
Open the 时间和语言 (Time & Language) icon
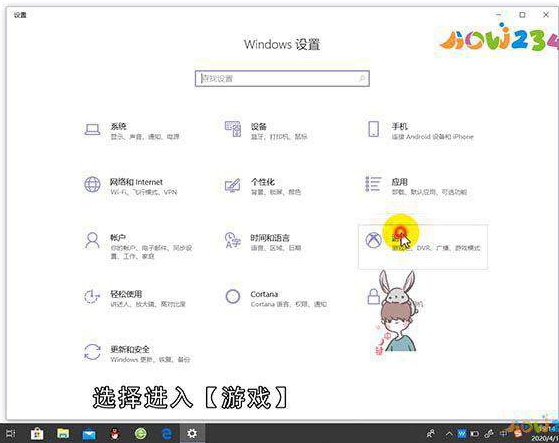coord(232,240)
